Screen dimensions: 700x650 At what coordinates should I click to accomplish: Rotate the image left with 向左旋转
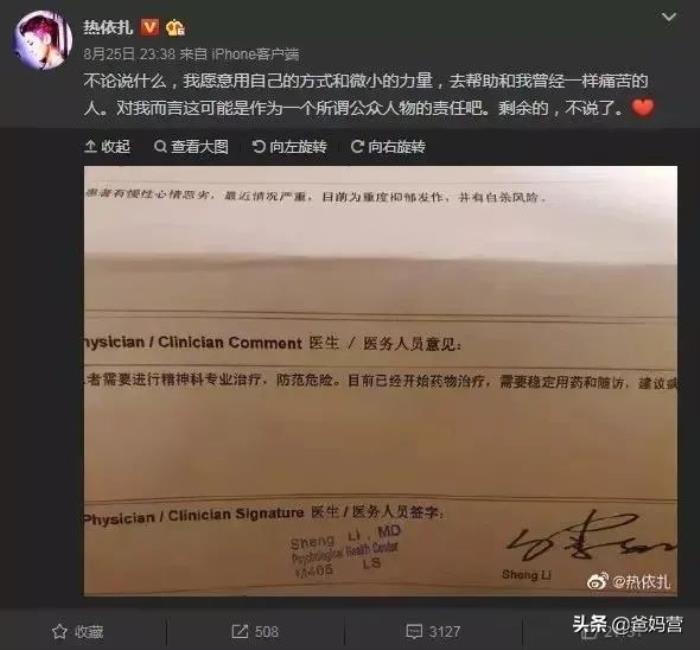(289, 146)
